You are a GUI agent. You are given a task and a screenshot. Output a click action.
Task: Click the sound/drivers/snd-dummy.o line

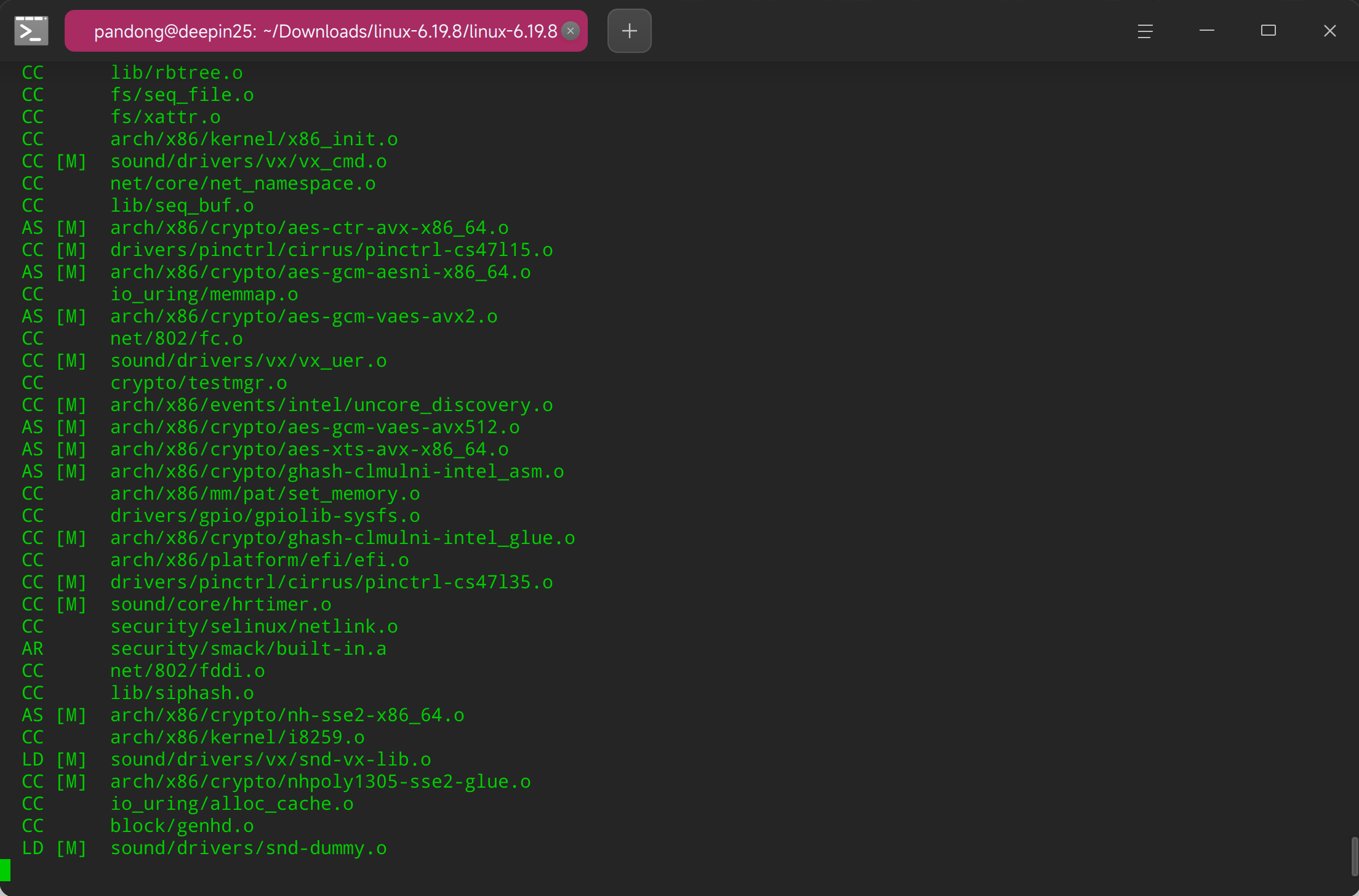point(249,847)
